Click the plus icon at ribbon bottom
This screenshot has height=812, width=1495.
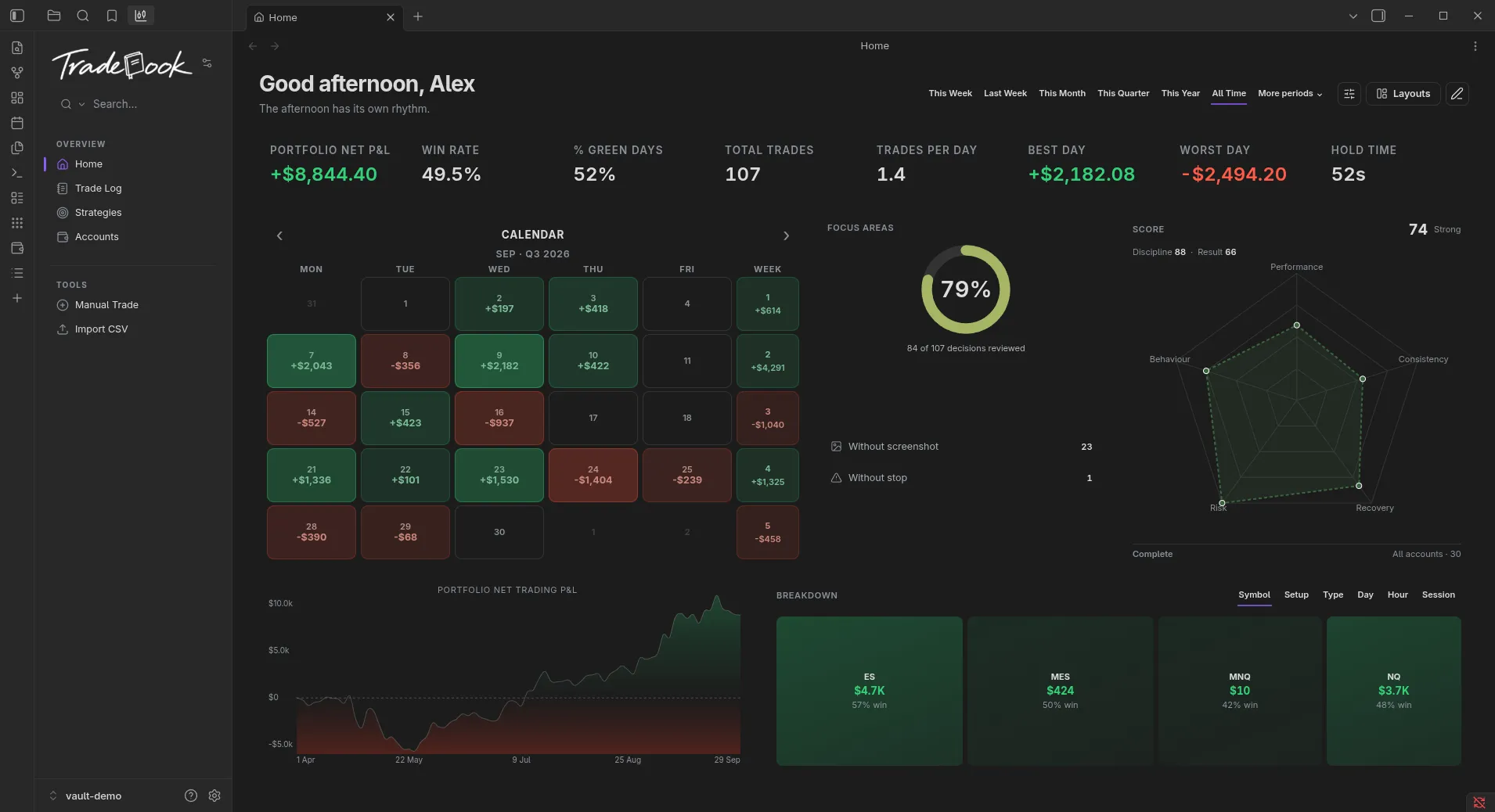point(17,298)
